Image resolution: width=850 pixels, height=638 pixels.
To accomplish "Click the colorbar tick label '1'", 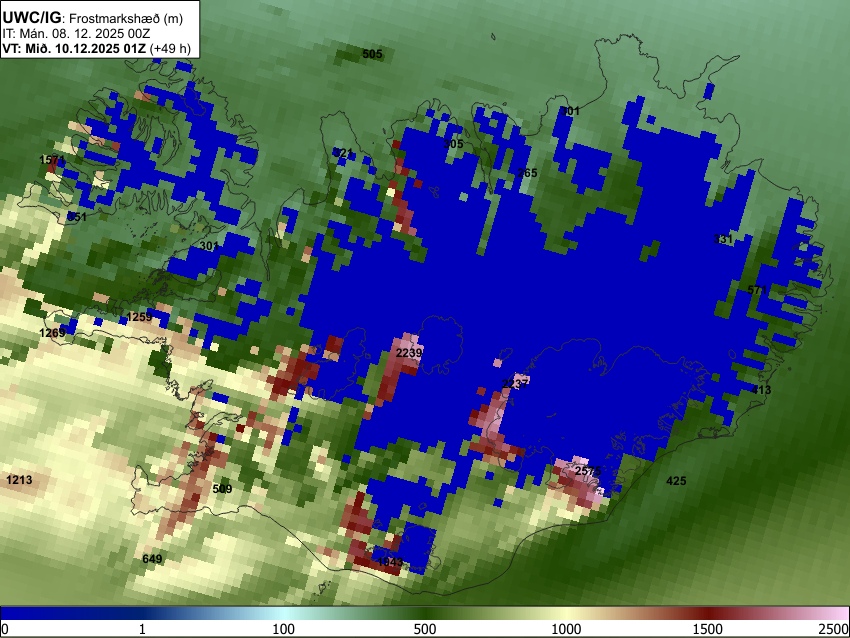I will [142, 629].
